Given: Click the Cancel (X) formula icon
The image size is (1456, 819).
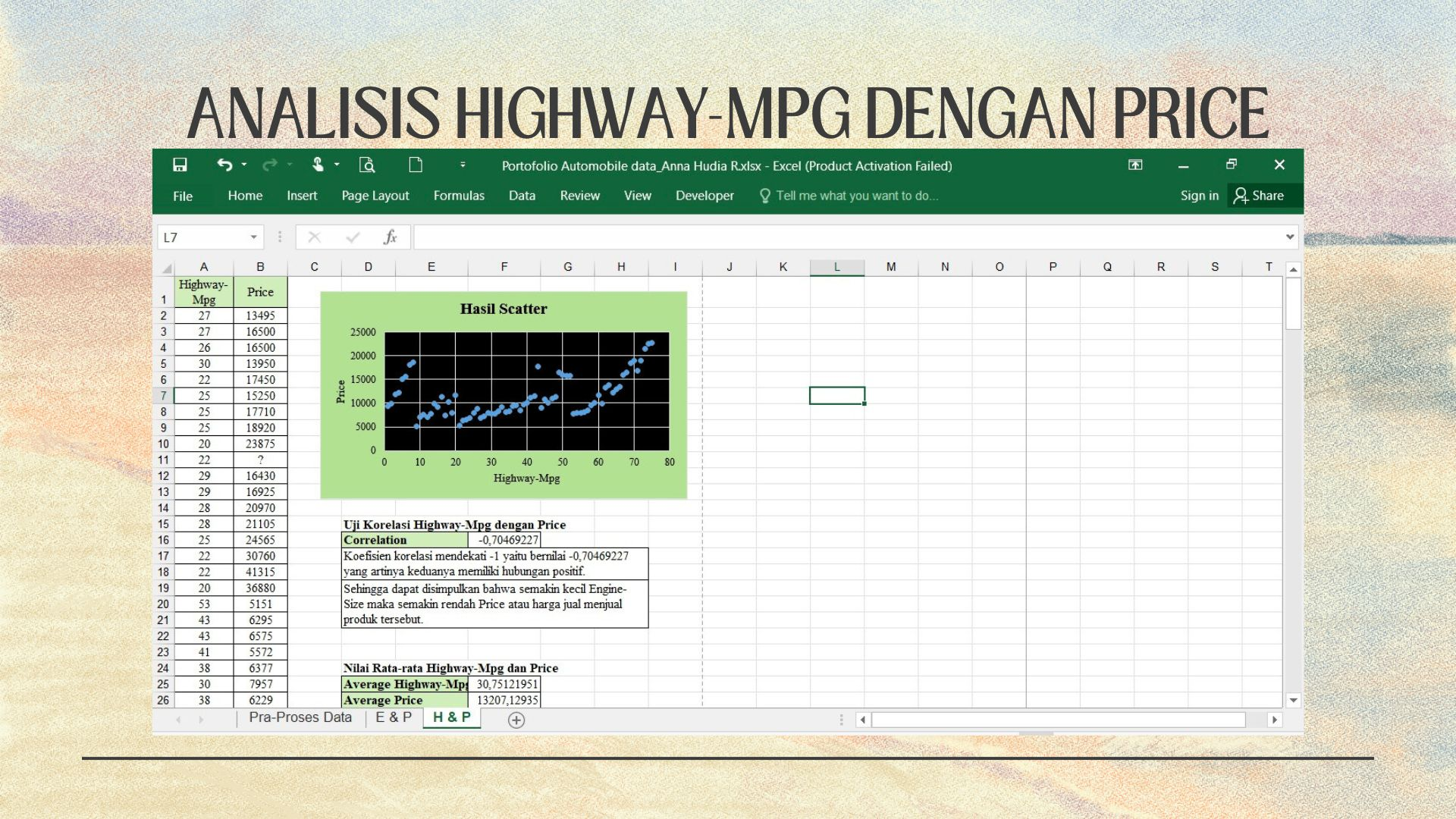Looking at the screenshot, I should (x=315, y=237).
